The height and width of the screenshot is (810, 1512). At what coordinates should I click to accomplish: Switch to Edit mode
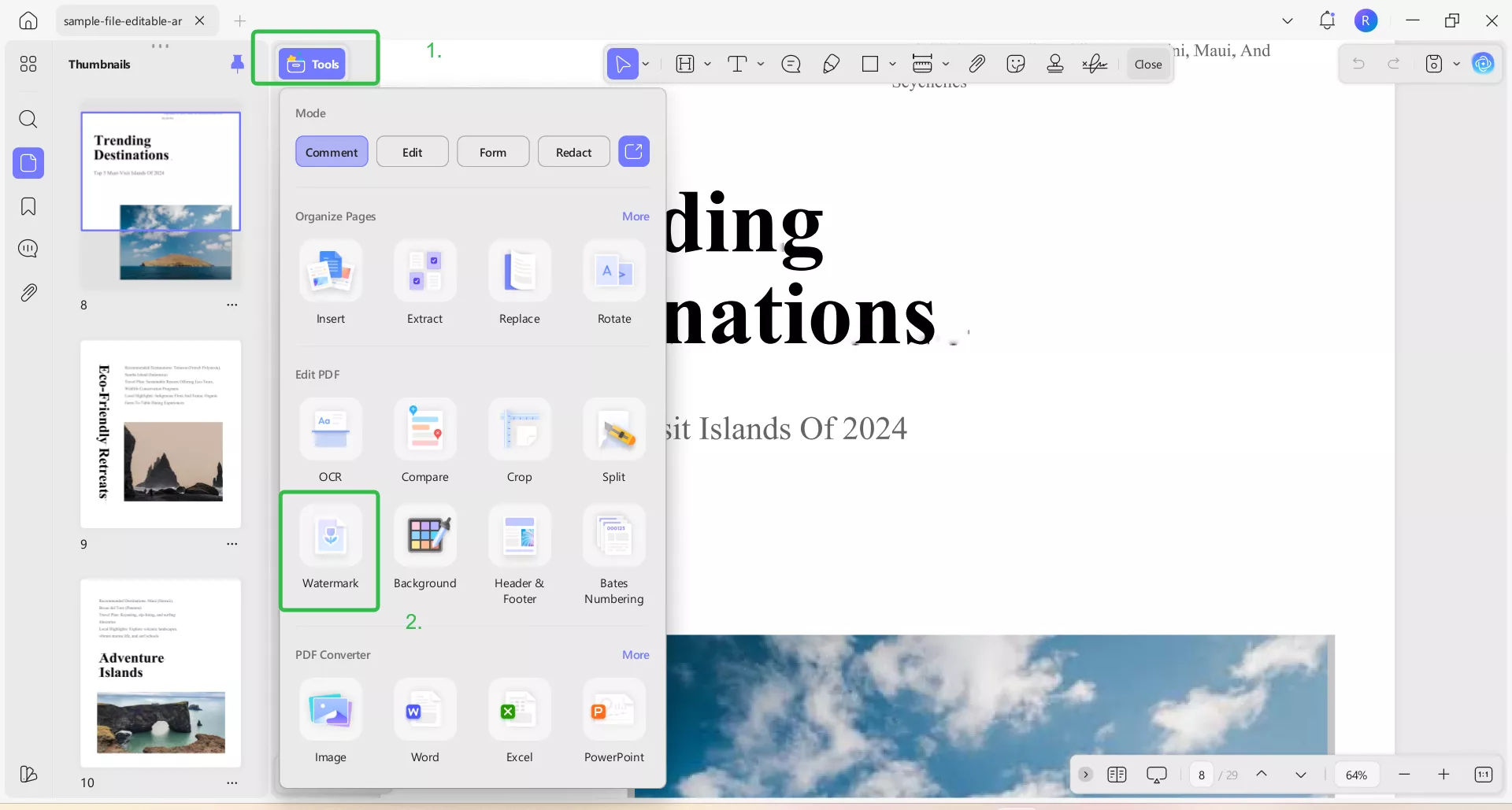[x=413, y=152]
